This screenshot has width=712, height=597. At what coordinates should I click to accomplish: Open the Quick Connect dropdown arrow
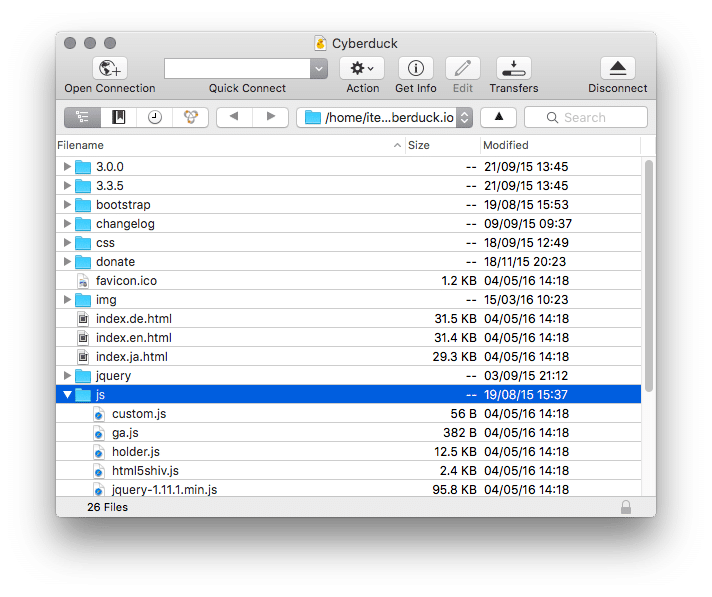pyautogui.click(x=319, y=68)
